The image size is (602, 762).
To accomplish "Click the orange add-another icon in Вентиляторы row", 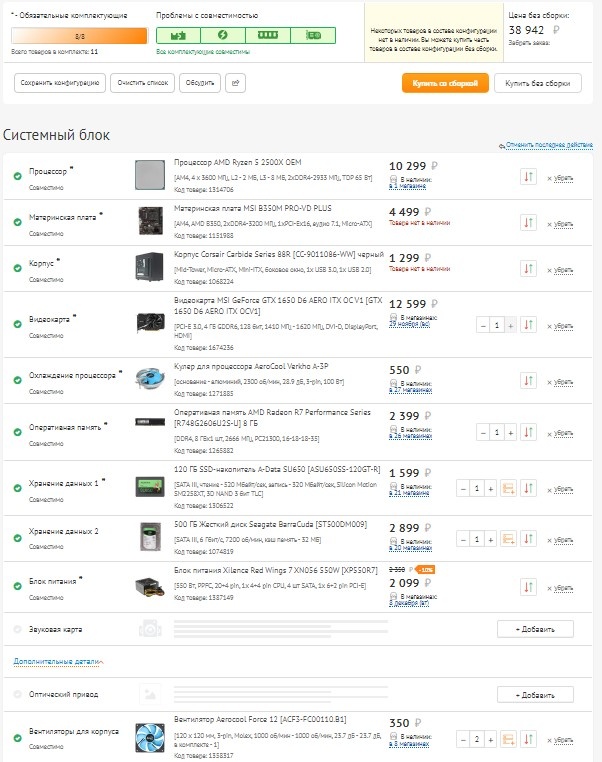I will 508,739.
